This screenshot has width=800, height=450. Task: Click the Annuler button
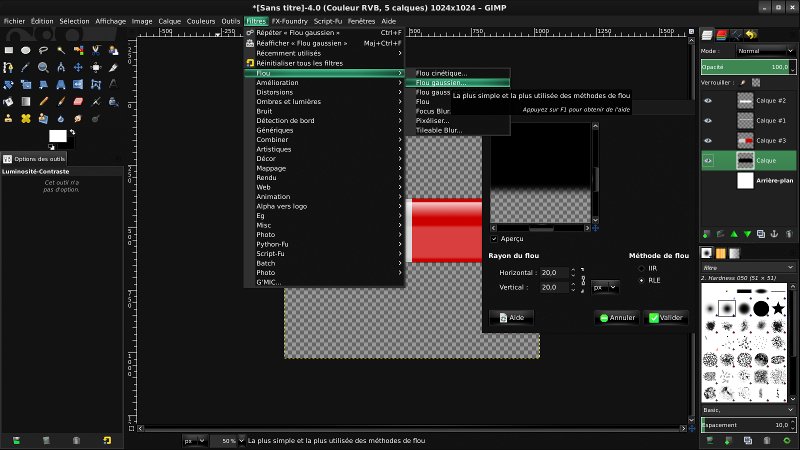click(617, 318)
